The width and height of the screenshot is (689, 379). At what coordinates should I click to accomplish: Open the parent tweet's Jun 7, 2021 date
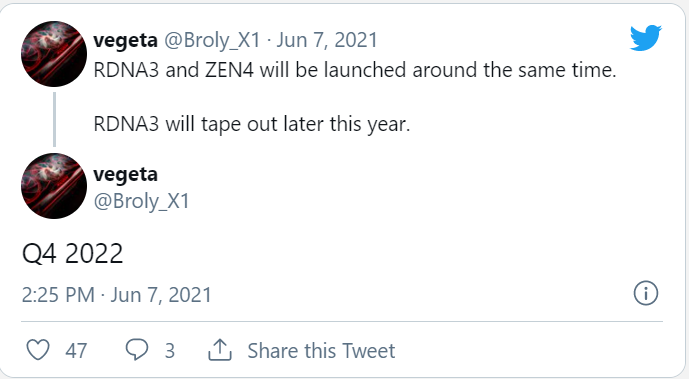[327, 40]
